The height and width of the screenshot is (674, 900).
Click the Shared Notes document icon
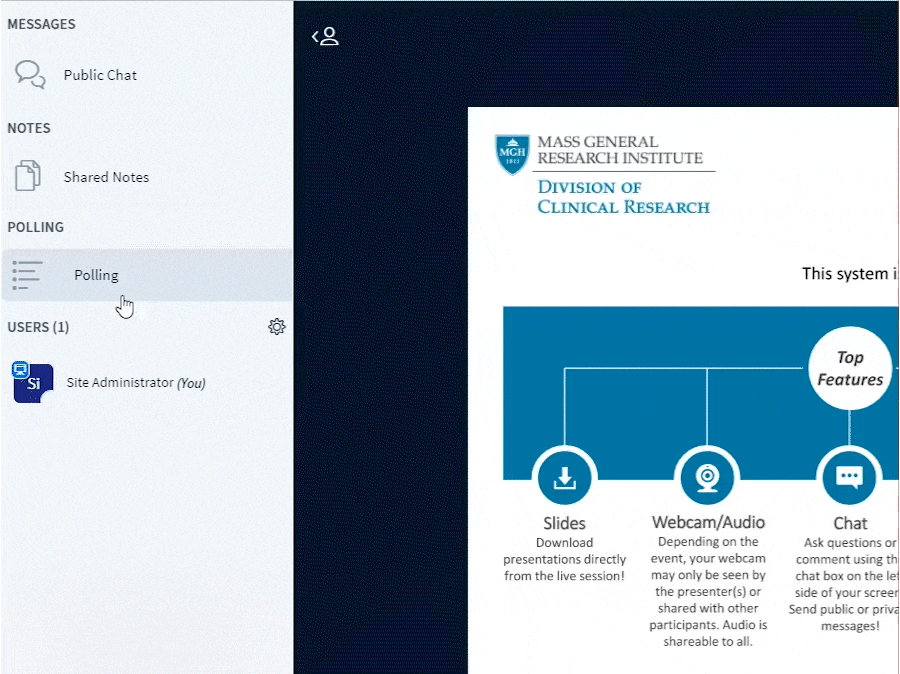point(28,176)
